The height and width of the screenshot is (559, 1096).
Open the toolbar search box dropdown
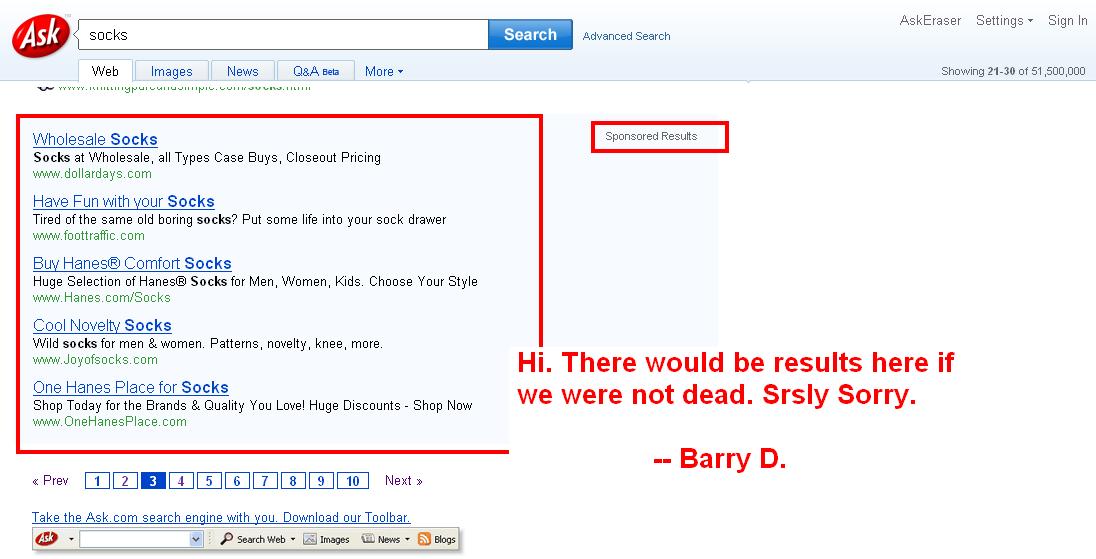point(196,539)
